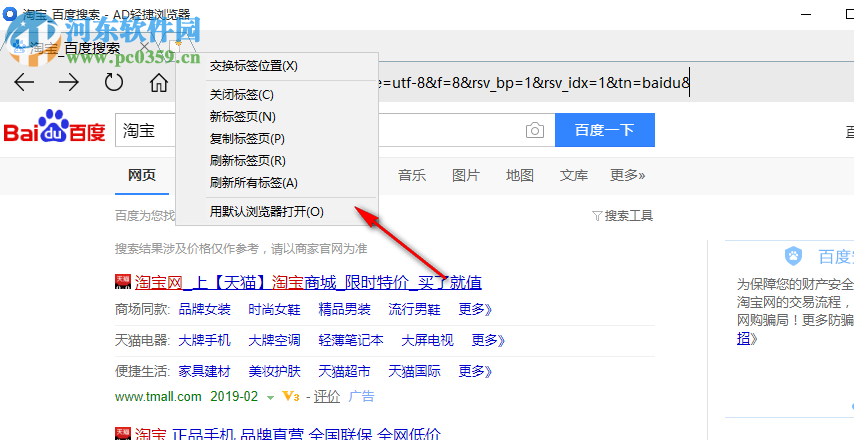Click the 天猫 favicon beside first result
This screenshot has height=440, width=854.
tap(123, 282)
